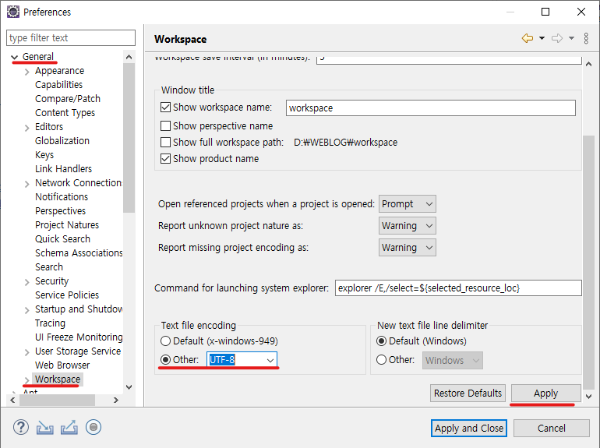This screenshot has width=600, height=448.
Task: Open the missing project encoding Warning dropdown
Action: click(407, 248)
